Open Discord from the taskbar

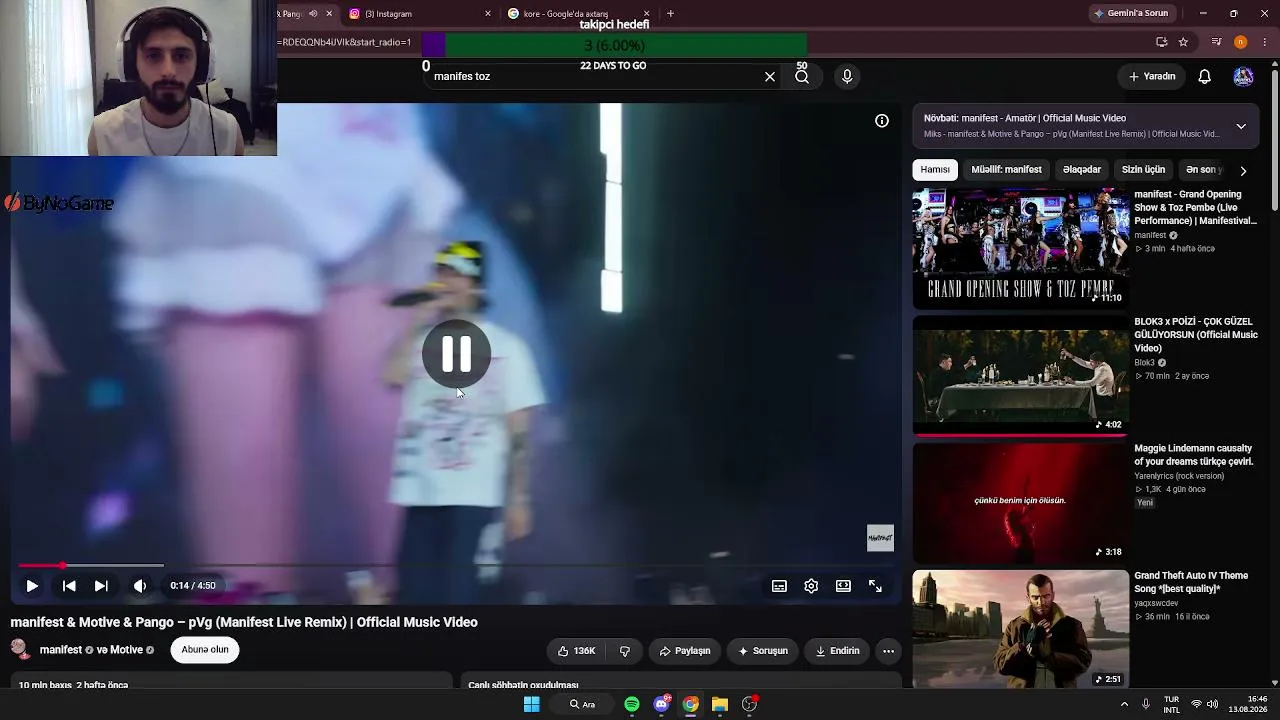point(661,704)
